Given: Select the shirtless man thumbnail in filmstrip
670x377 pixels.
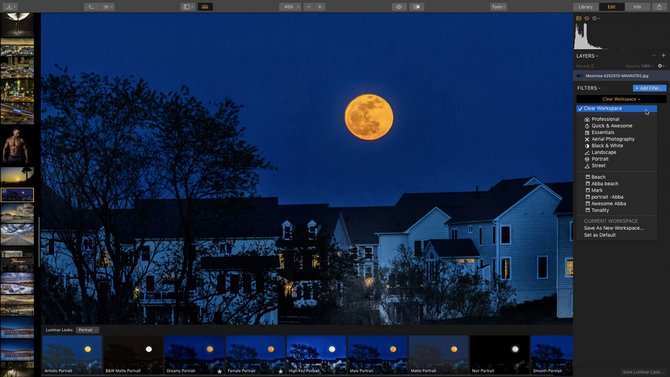Looking at the screenshot, I should click(17, 145).
